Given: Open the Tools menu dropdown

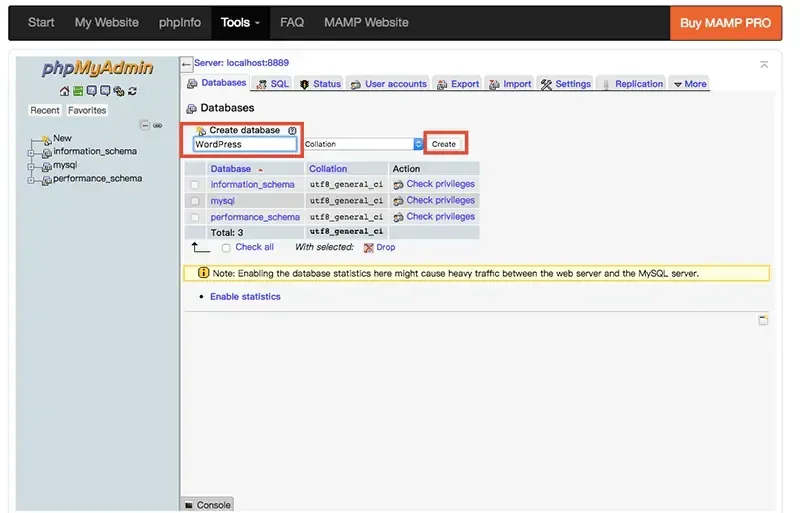Looking at the screenshot, I should coord(240,22).
